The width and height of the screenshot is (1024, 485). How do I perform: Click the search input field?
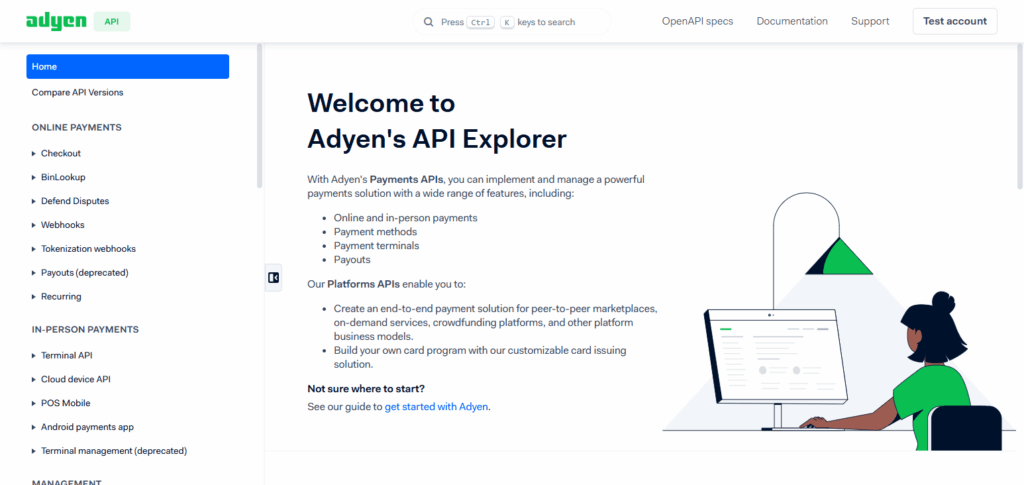point(512,22)
